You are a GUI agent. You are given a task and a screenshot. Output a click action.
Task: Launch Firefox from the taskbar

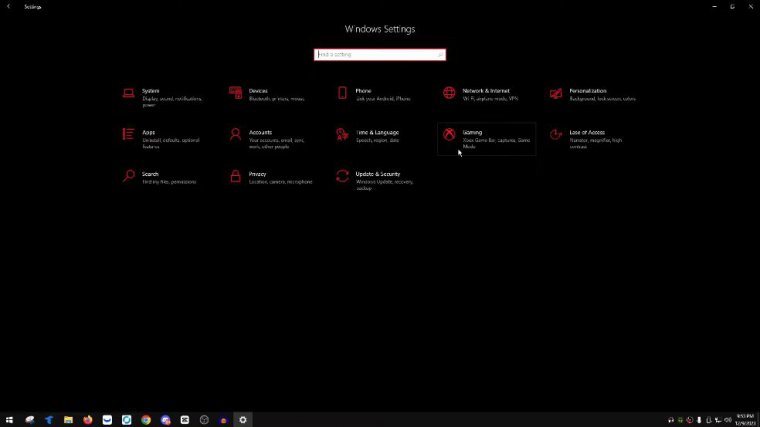click(88, 420)
